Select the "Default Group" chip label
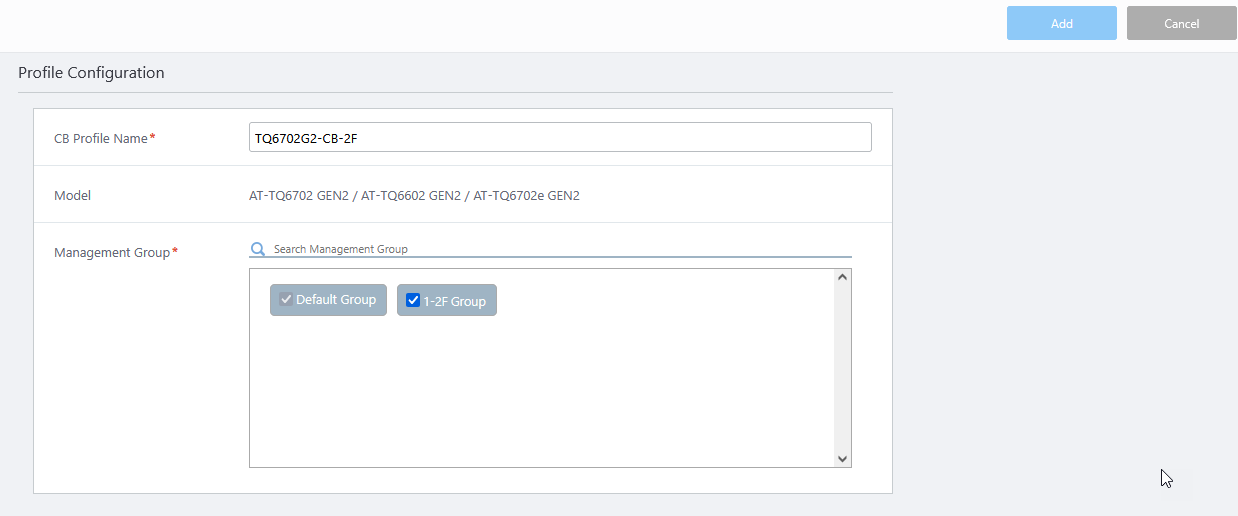The width and height of the screenshot is (1238, 516). point(336,300)
